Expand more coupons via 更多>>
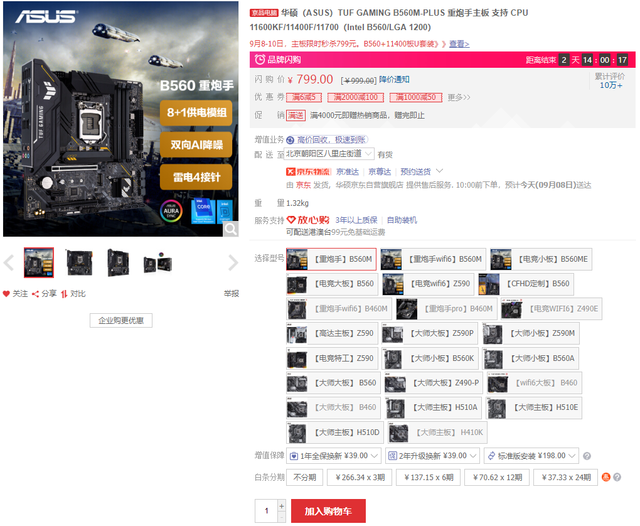Image resolution: width=640 pixels, height=526 pixels. (459, 98)
